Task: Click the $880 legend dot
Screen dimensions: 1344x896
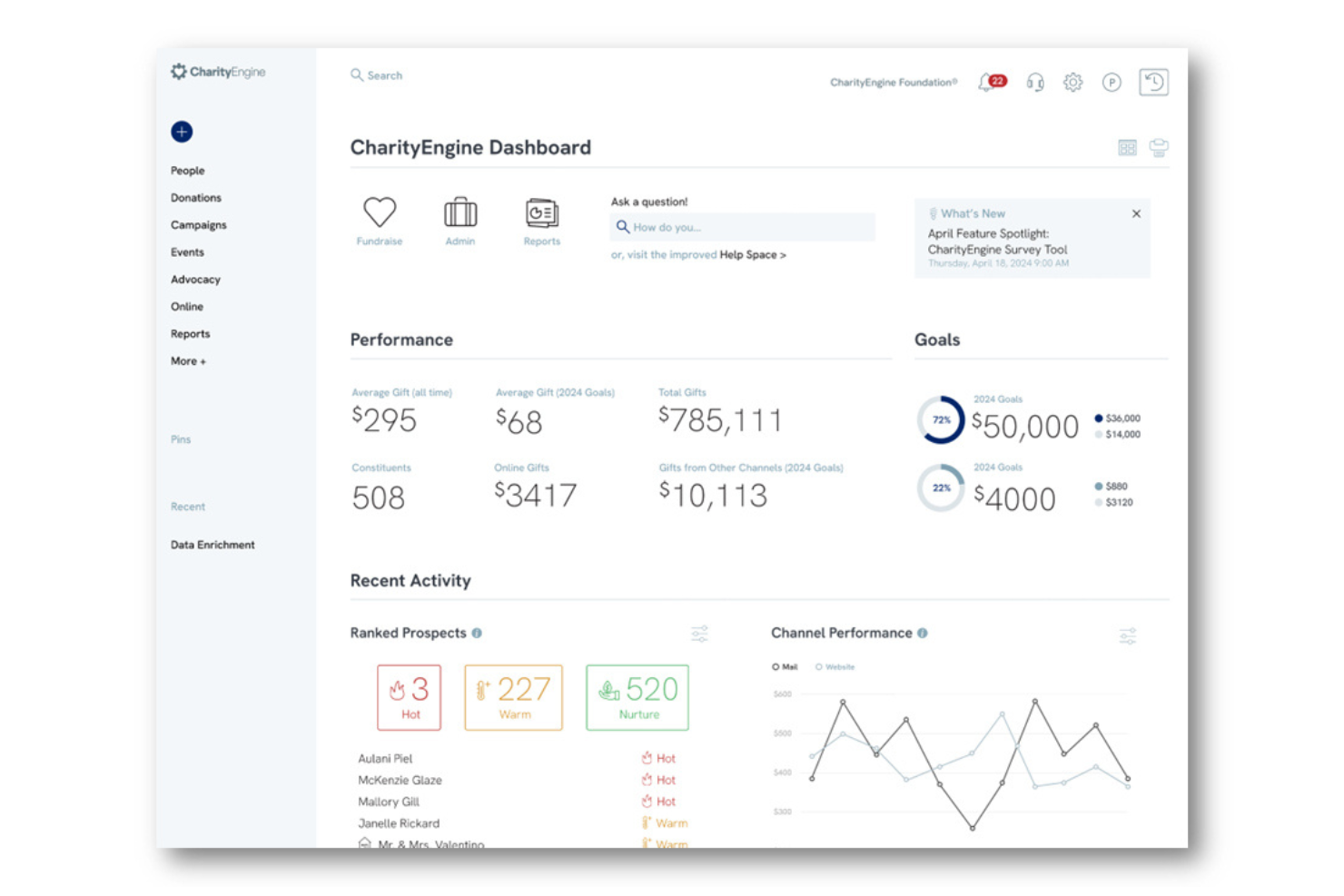Action: [1099, 487]
